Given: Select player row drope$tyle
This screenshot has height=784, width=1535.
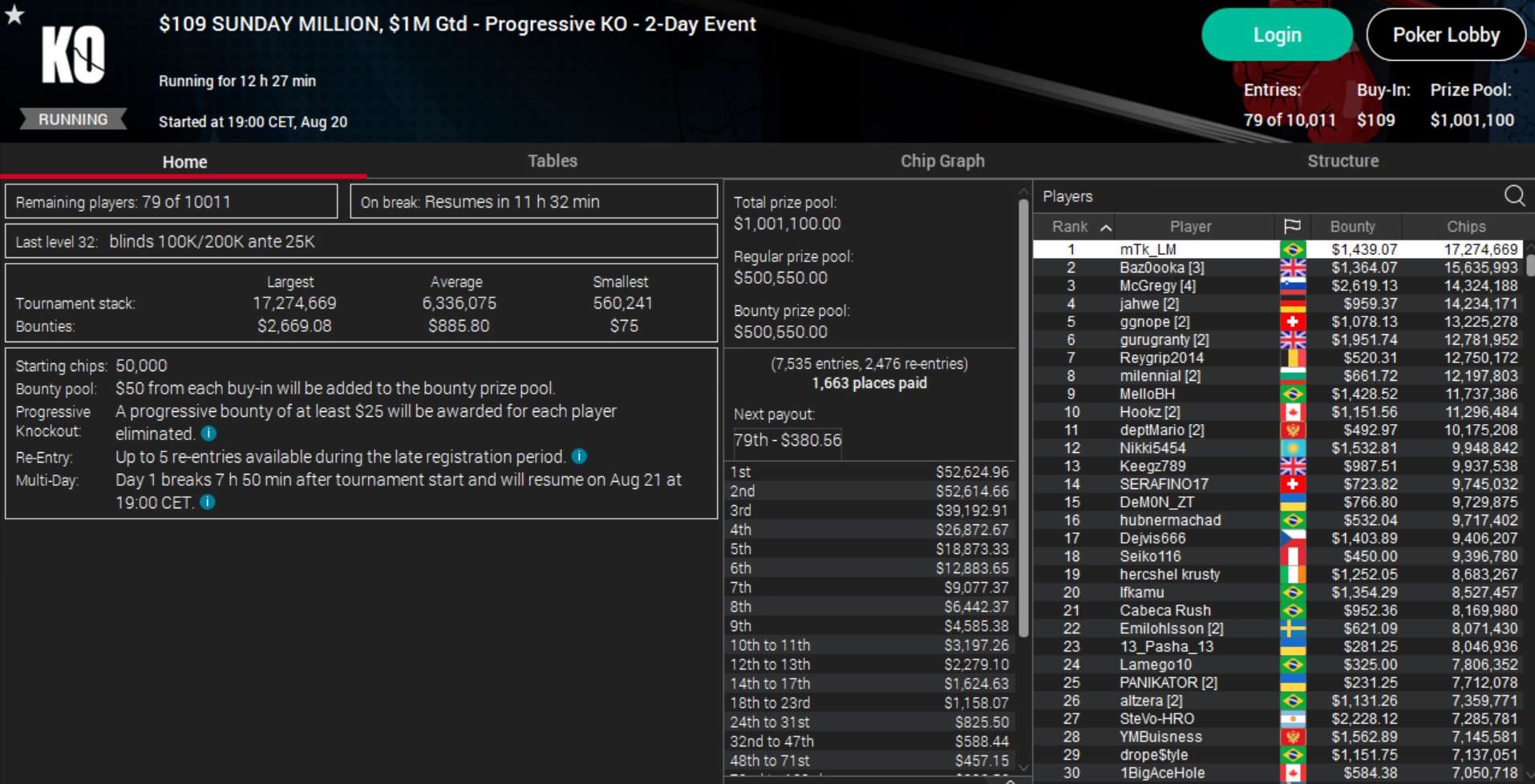Looking at the screenshot, I should (x=1279, y=754).
